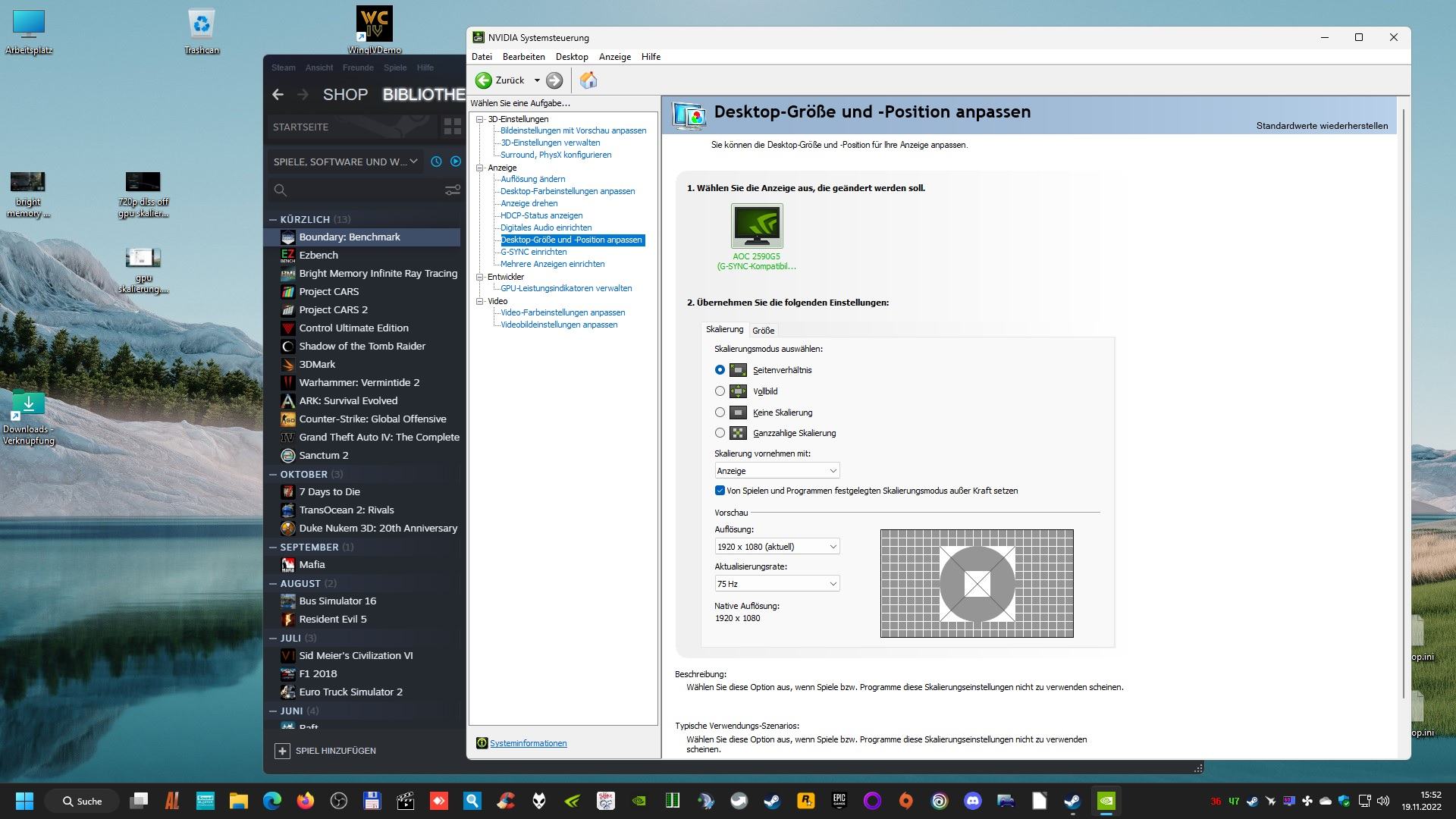This screenshot has width=1456, height=819.
Task: Click the Task View taskbar icon
Action: 139,801
